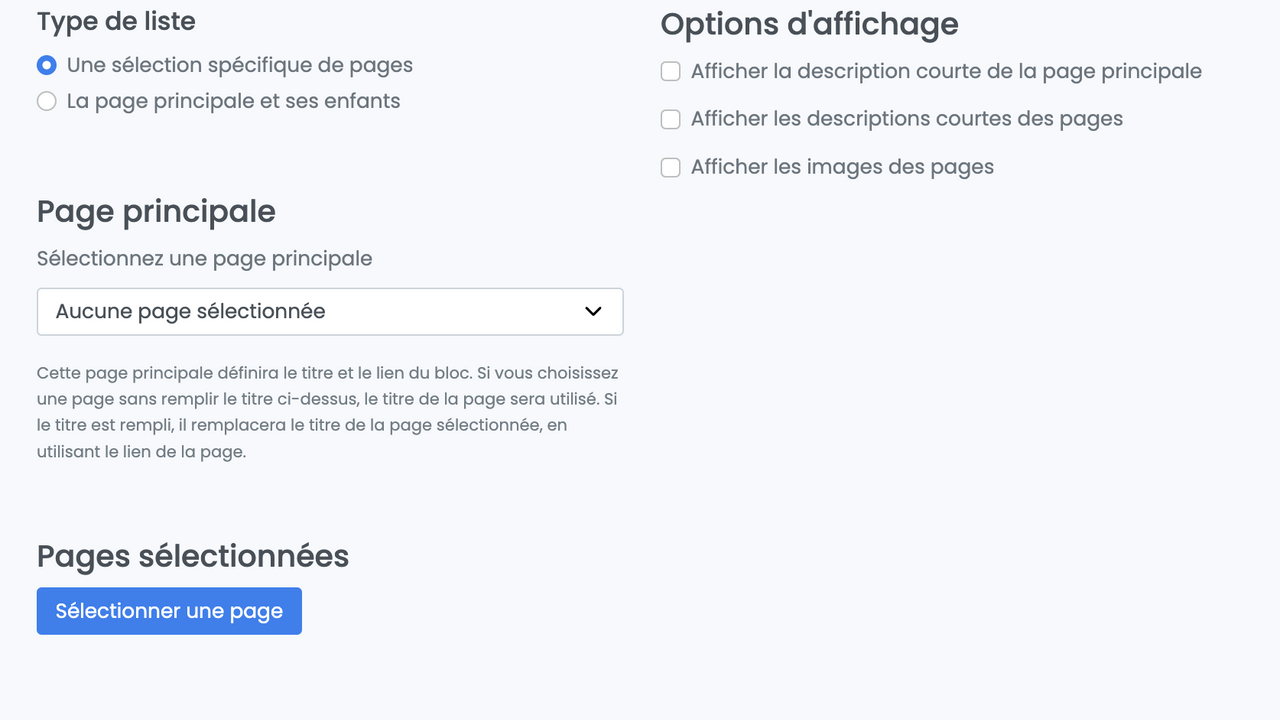Click the help paragraph starting 'Cette page principale définira'
This screenshot has height=720, width=1280.
click(328, 412)
